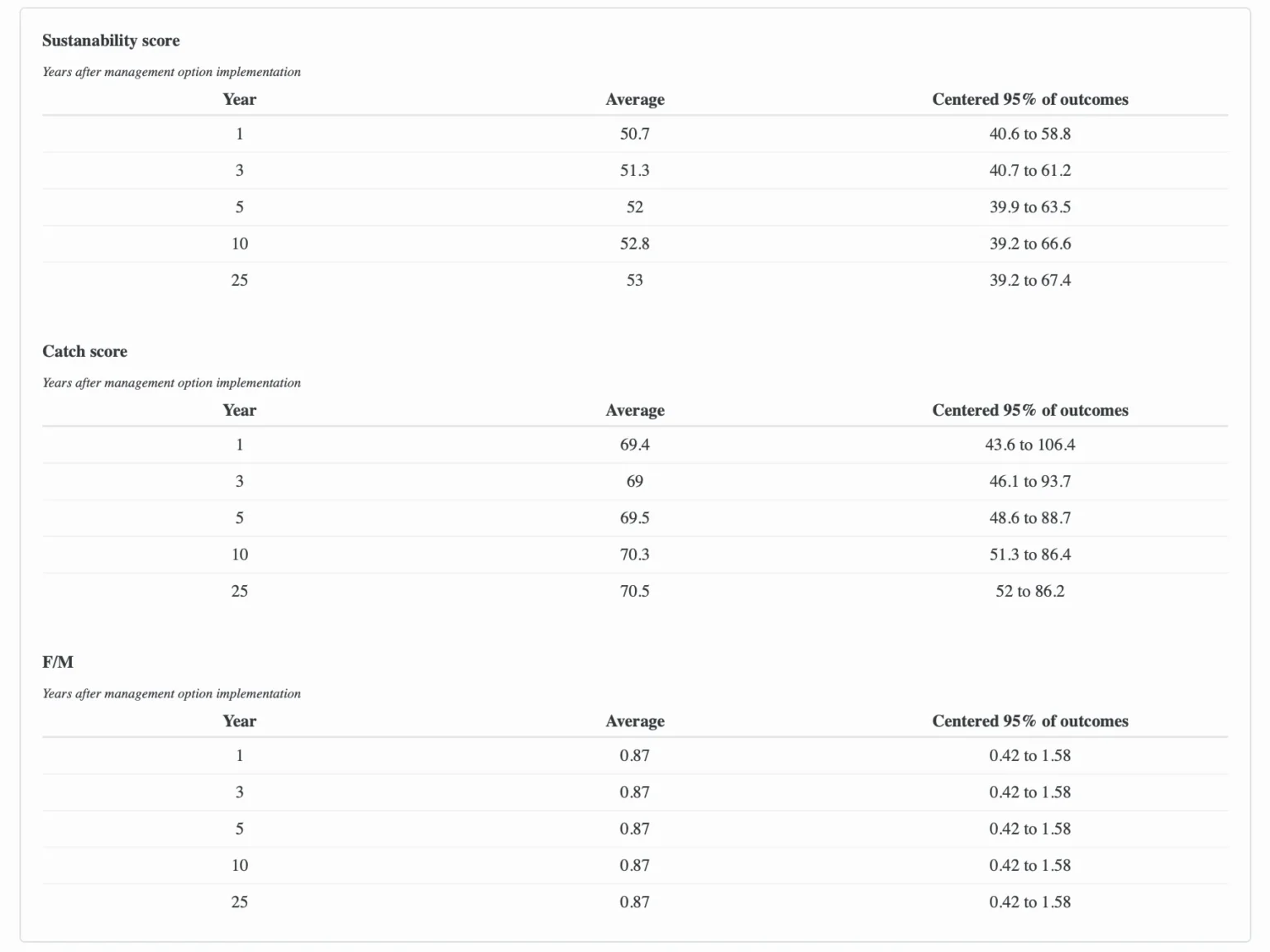
Task: Click the 46.1 to 93.7 range cell
Action: (x=1030, y=481)
